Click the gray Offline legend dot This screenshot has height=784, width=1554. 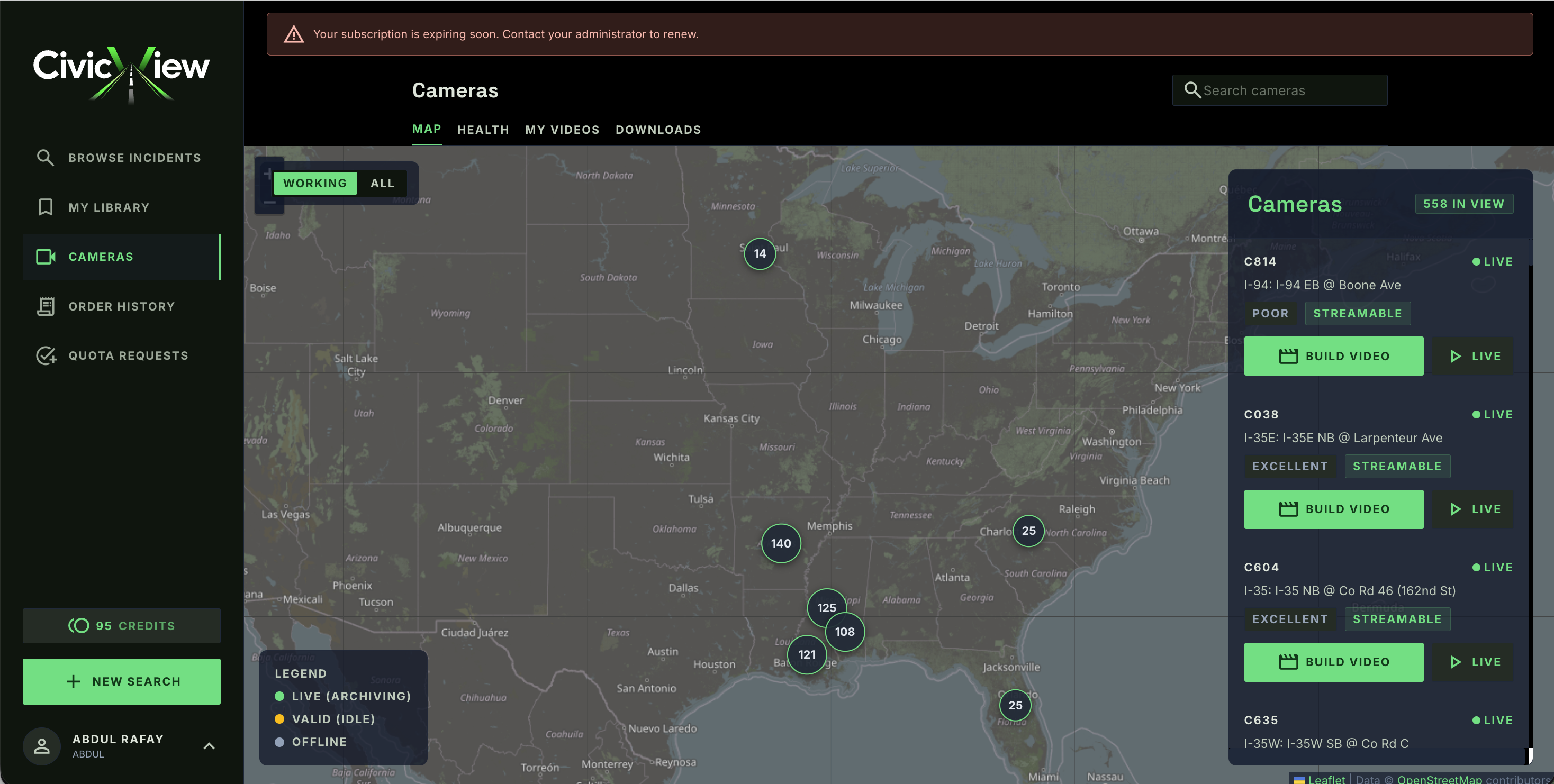279,742
